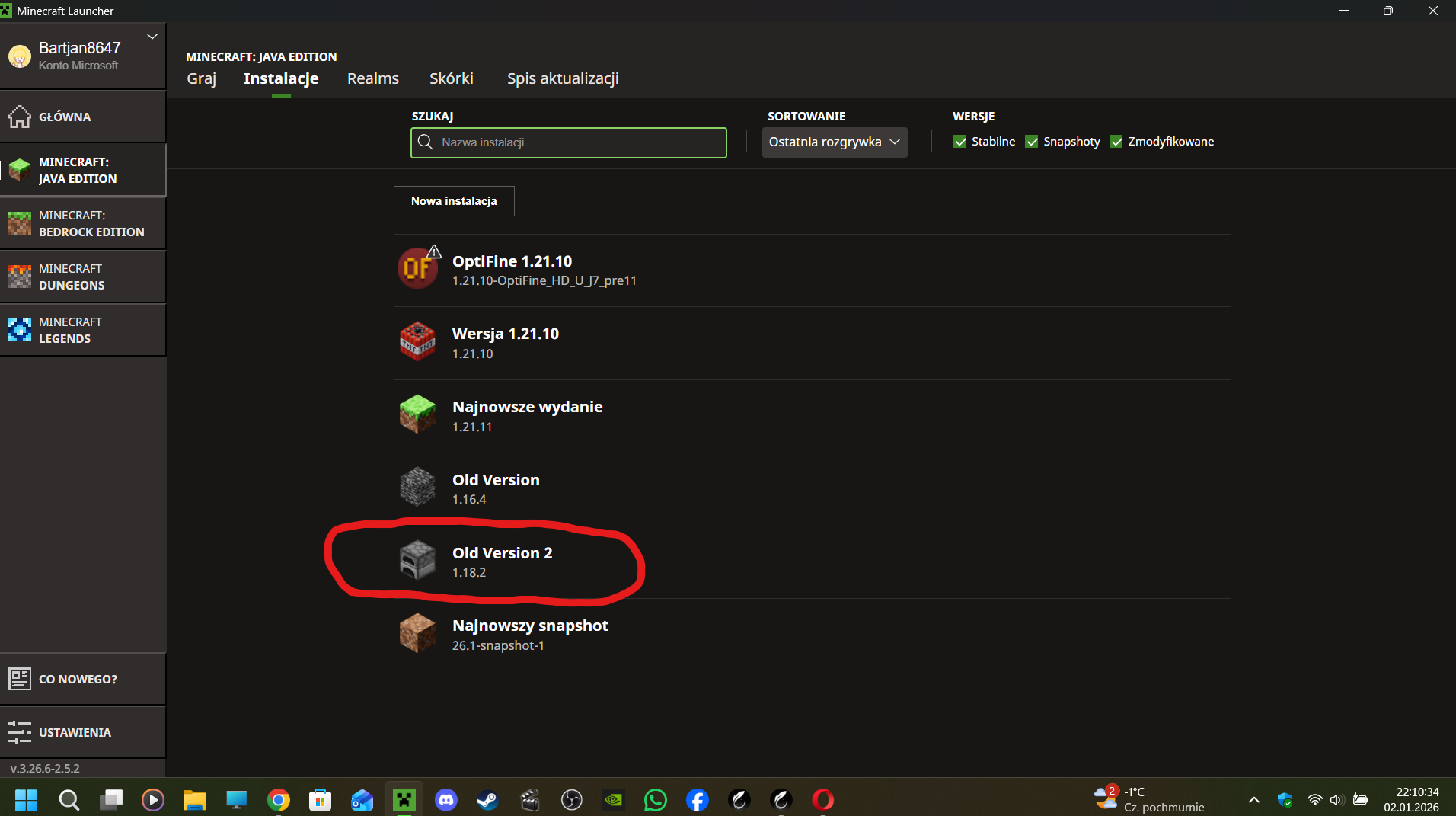Open Minecraft: Bedrock Edition in sidebar
Screen dimensions: 1456x816
click(x=83, y=223)
